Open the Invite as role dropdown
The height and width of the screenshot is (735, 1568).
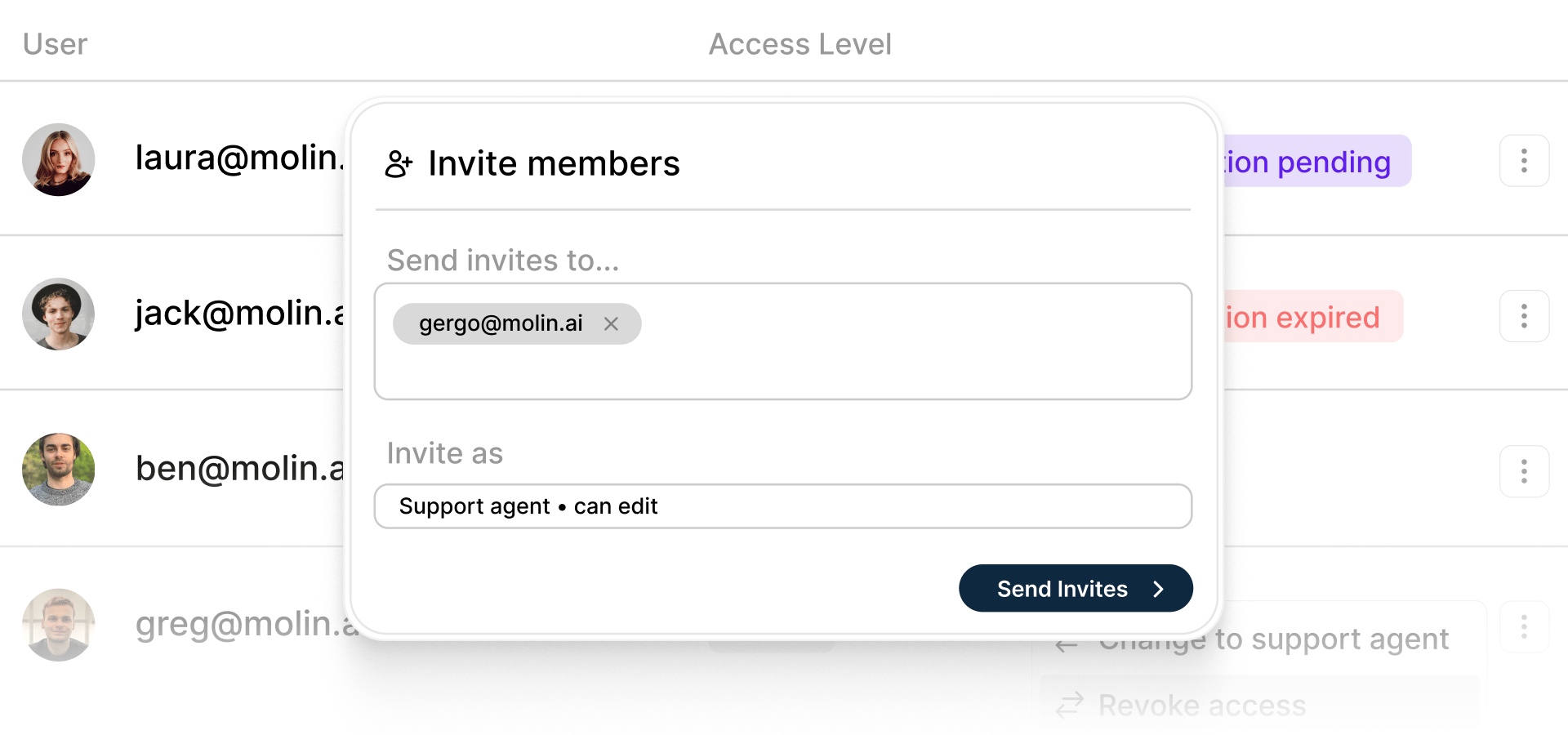(x=783, y=506)
